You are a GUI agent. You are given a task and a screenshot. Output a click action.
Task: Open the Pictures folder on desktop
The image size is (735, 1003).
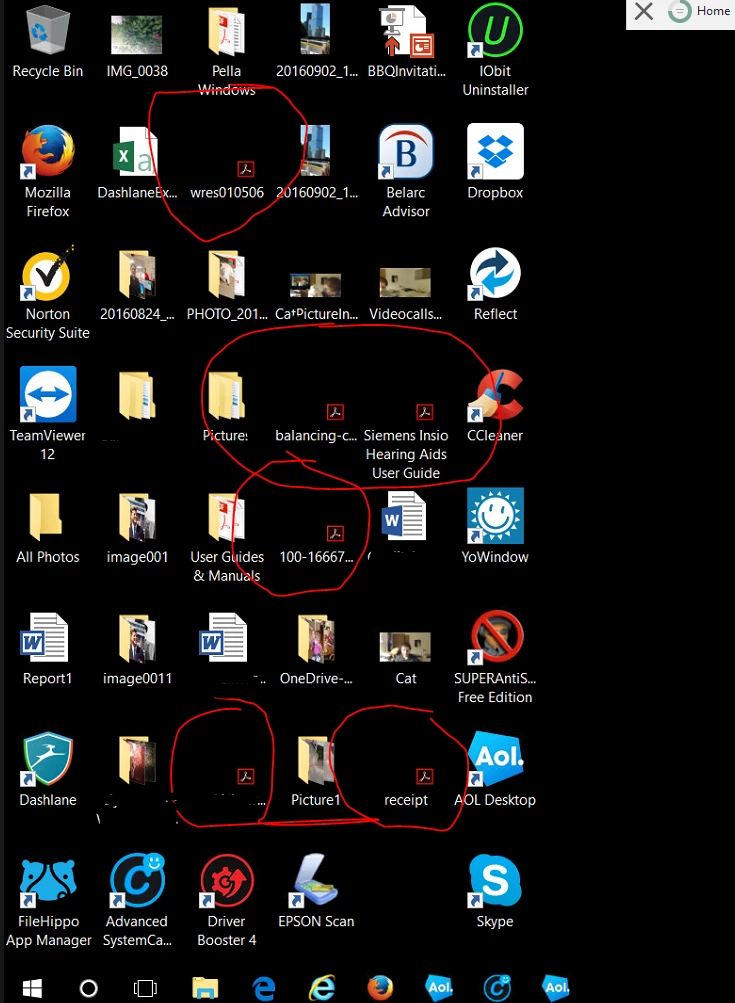pos(226,397)
